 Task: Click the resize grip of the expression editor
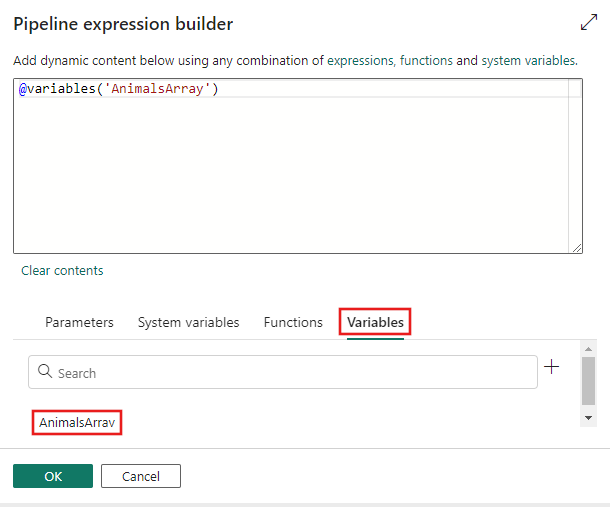click(577, 248)
